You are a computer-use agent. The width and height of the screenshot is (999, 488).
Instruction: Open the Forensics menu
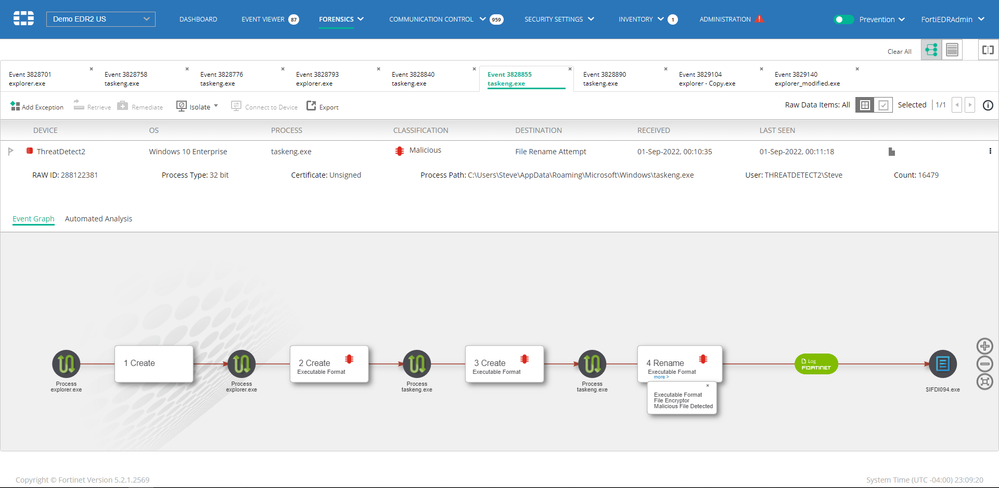341,19
